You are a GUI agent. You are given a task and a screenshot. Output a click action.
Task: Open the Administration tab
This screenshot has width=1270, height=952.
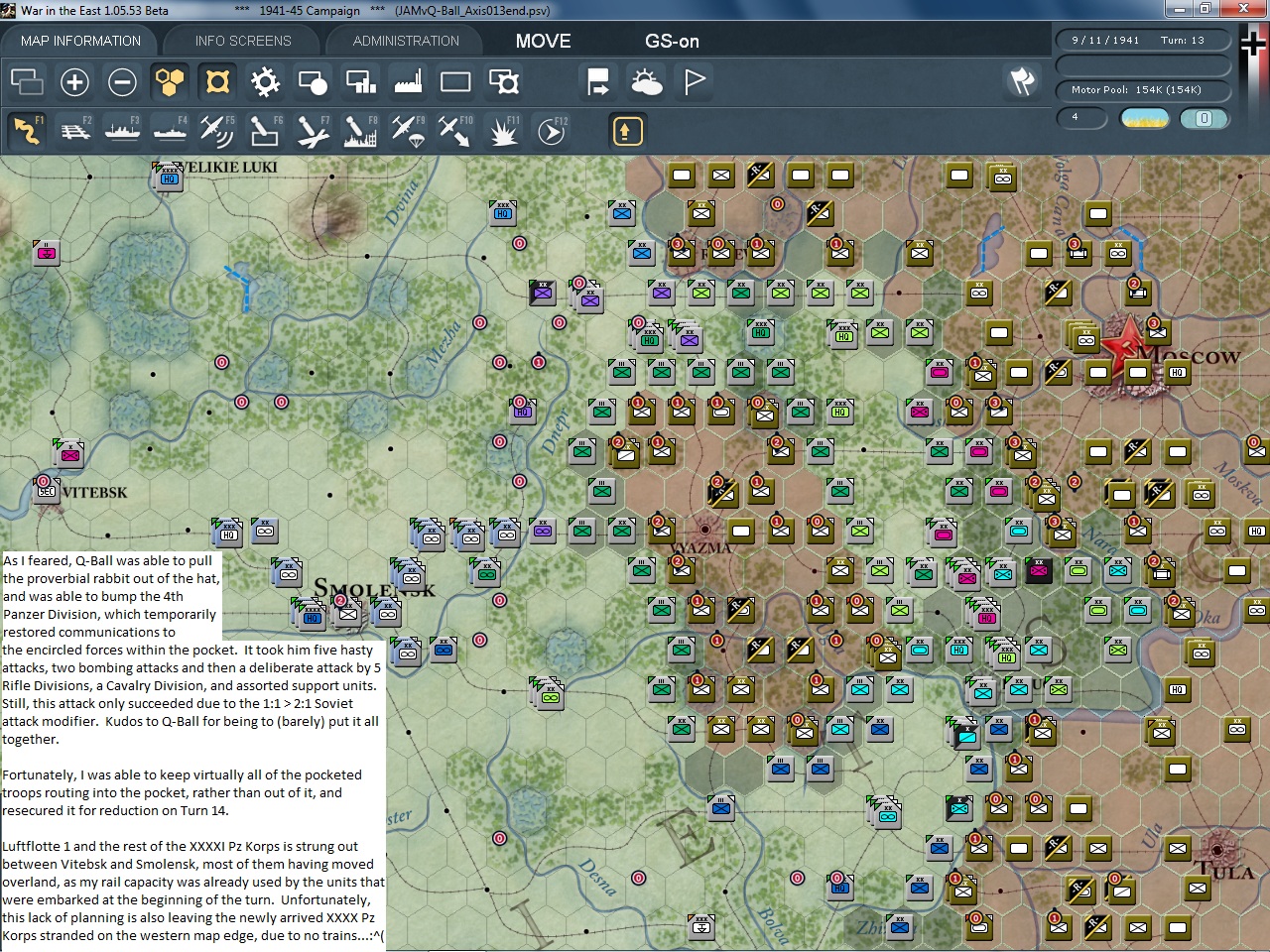[406, 41]
